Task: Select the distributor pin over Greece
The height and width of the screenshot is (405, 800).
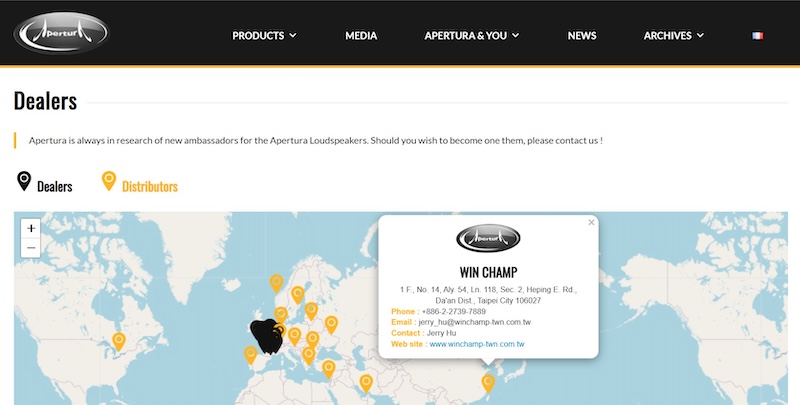Action: [x=308, y=356]
